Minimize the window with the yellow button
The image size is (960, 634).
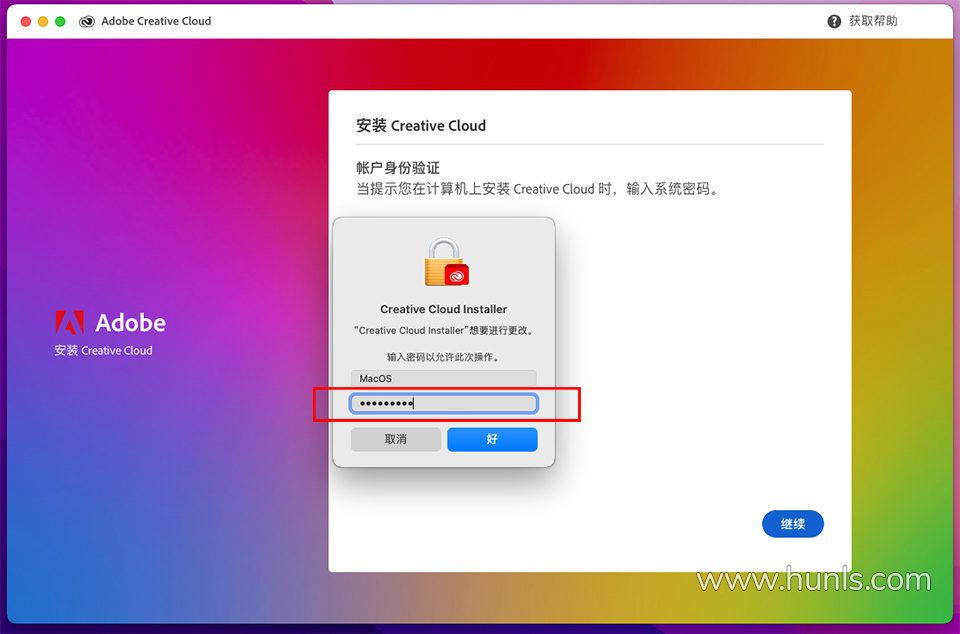[43, 21]
